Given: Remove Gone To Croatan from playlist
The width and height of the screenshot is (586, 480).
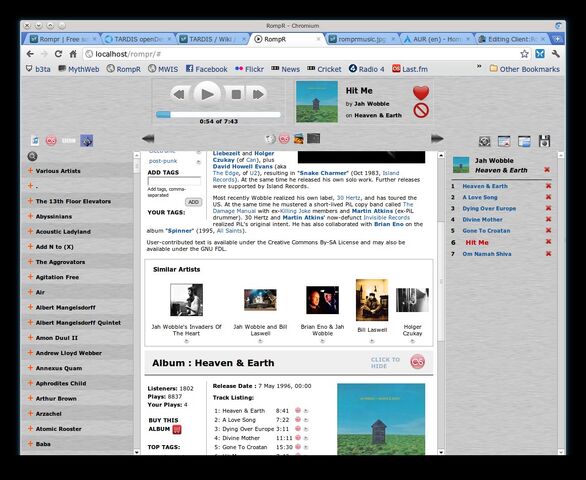Looking at the screenshot, I should click(x=548, y=231).
